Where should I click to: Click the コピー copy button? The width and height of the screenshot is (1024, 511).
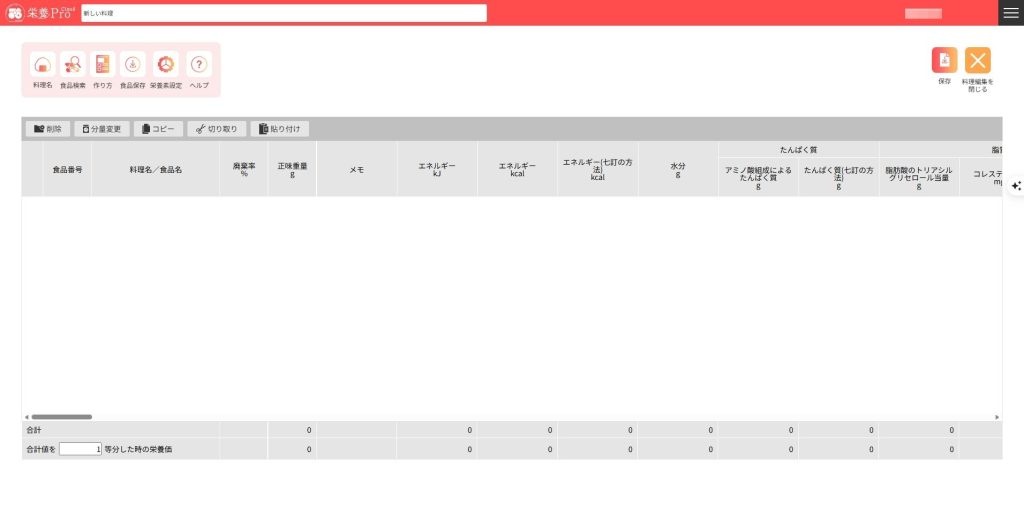pos(158,129)
